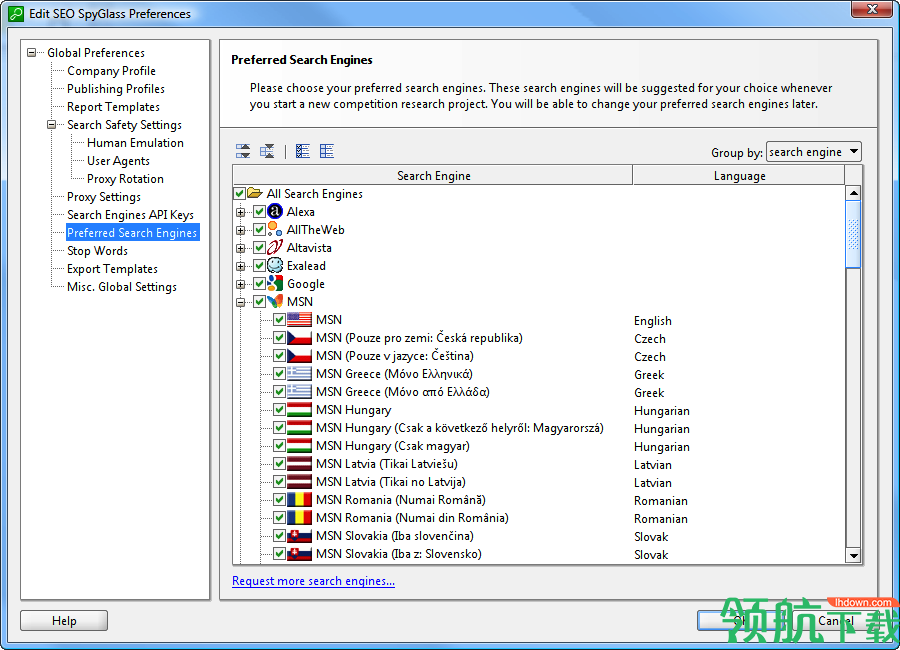
Task: Click the AllTheWeb engine icon
Action: 276,230
